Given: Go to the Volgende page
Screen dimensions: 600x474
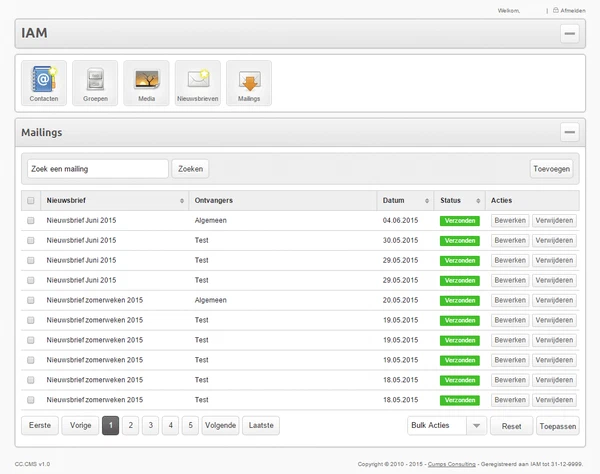Looking at the screenshot, I should (x=220, y=426).
